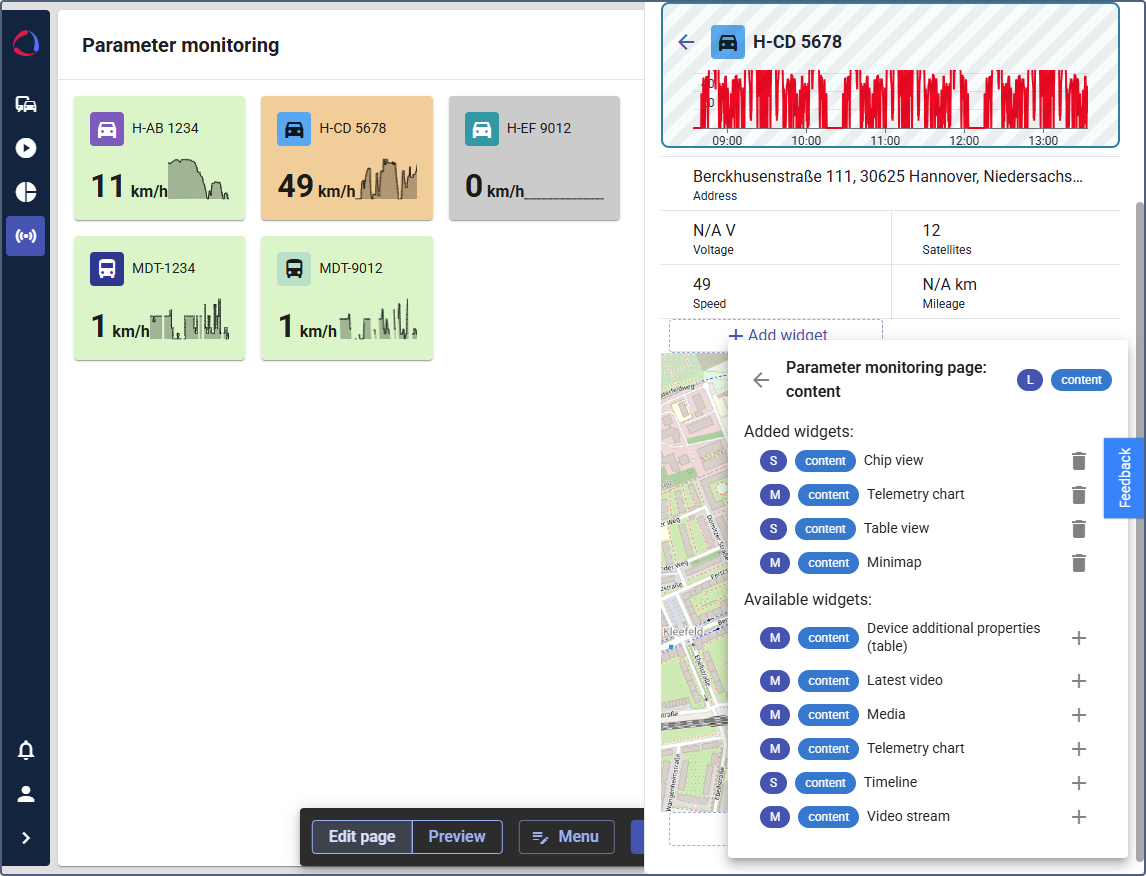Click the Add widget button
Image resolution: width=1146 pixels, height=876 pixels.
coord(777,335)
